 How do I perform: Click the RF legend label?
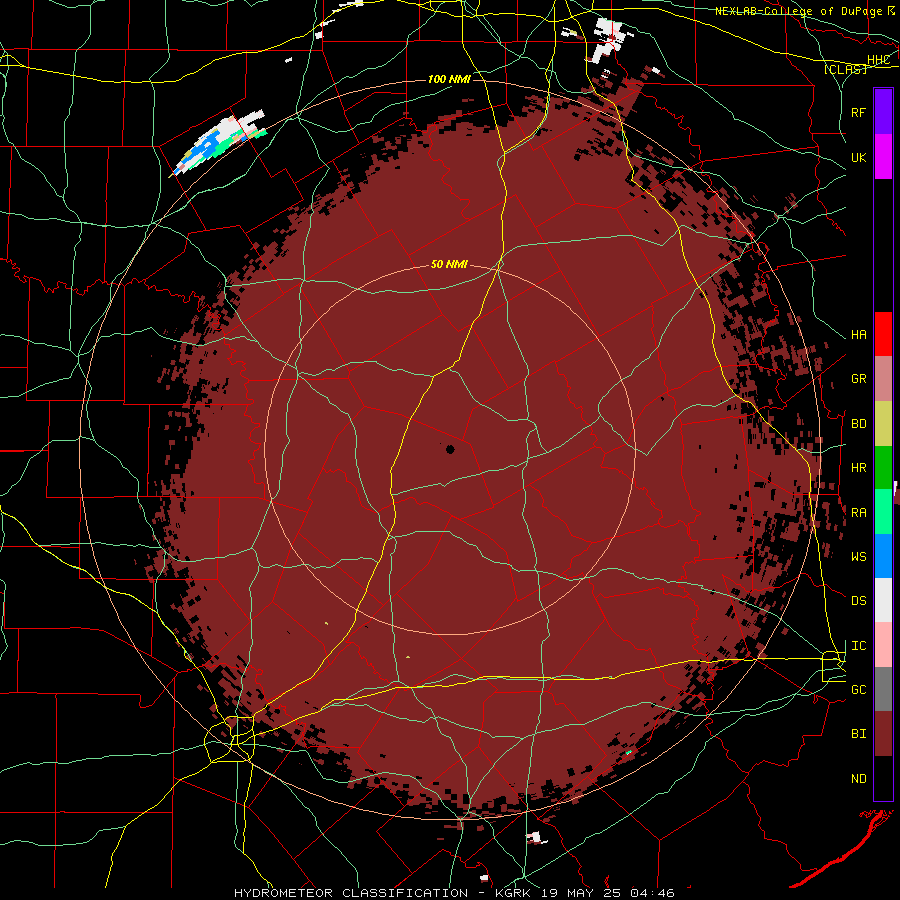(x=858, y=112)
